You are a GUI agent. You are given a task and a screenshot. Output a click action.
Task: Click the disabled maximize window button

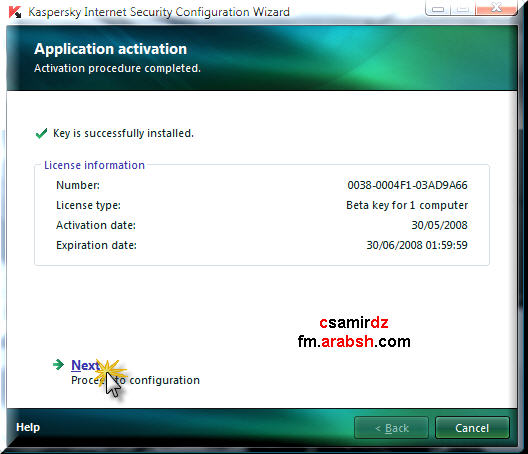(x=463, y=8)
